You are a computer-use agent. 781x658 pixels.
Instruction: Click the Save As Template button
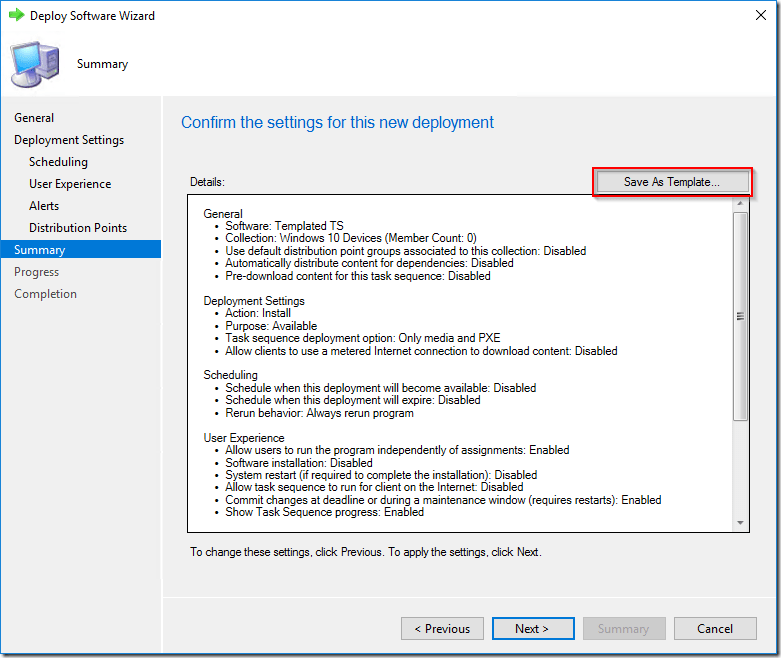(671, 182)
